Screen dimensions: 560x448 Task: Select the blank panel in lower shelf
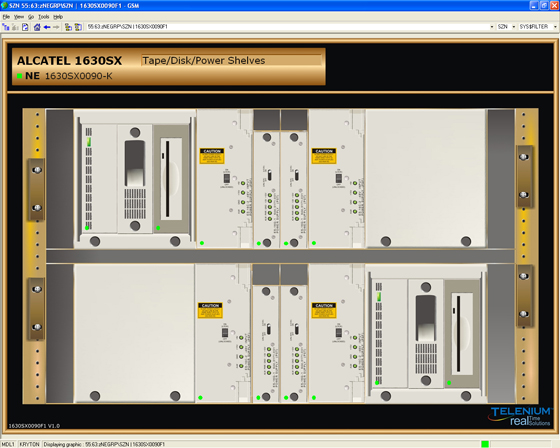click(134, 333)
